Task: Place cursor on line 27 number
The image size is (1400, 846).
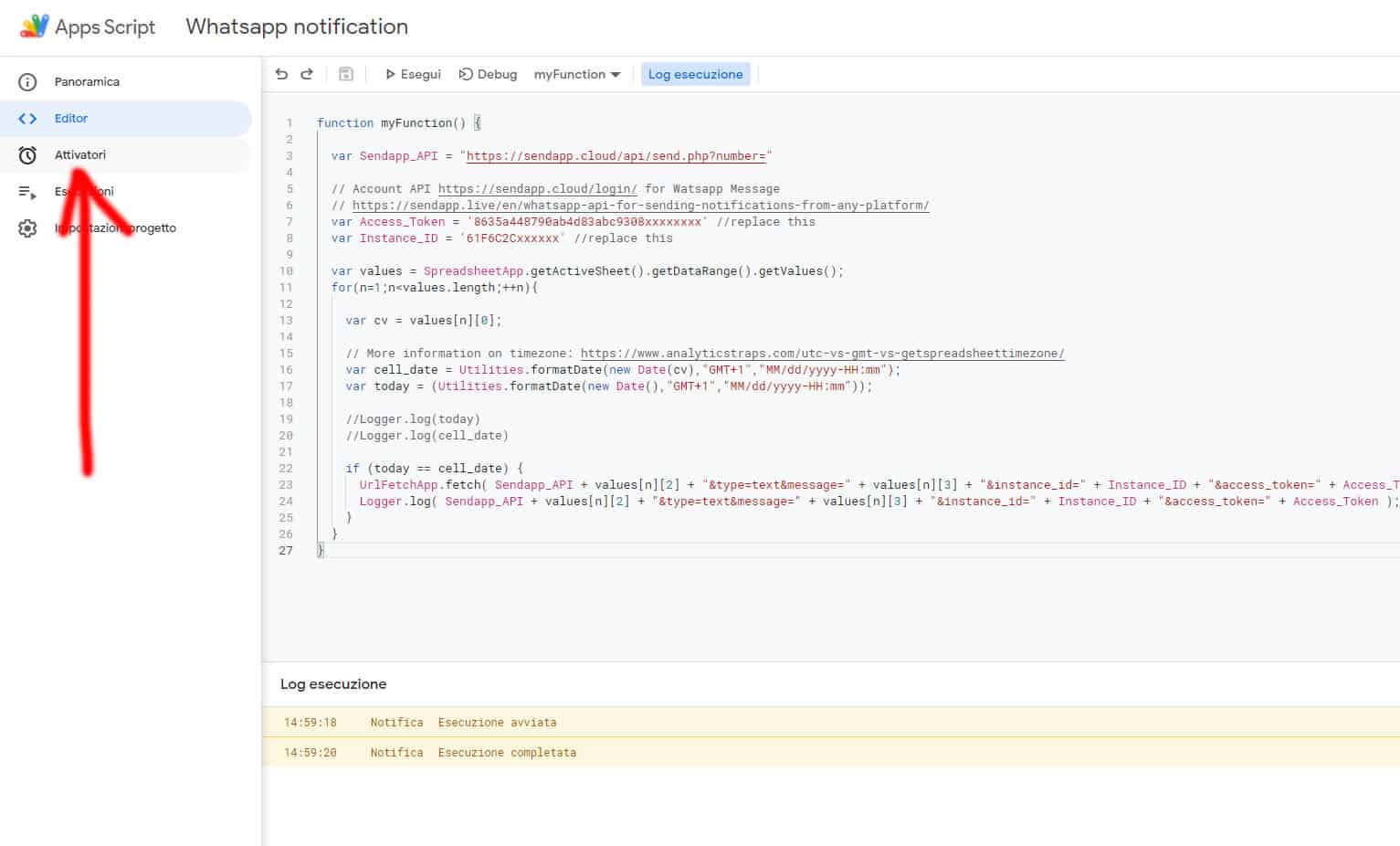Action: click(x=286, y=551)
